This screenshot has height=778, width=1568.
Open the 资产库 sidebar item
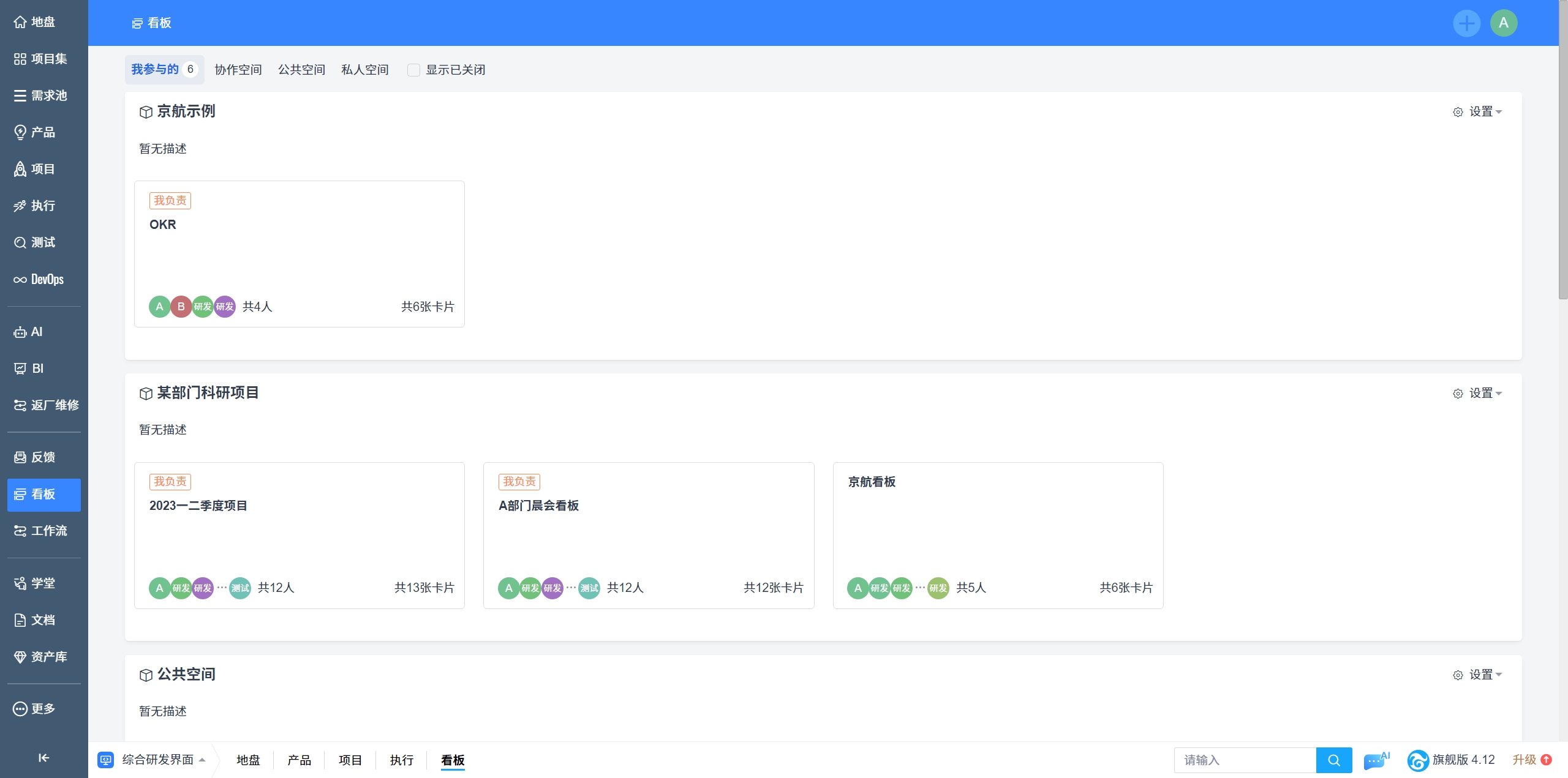43,657
